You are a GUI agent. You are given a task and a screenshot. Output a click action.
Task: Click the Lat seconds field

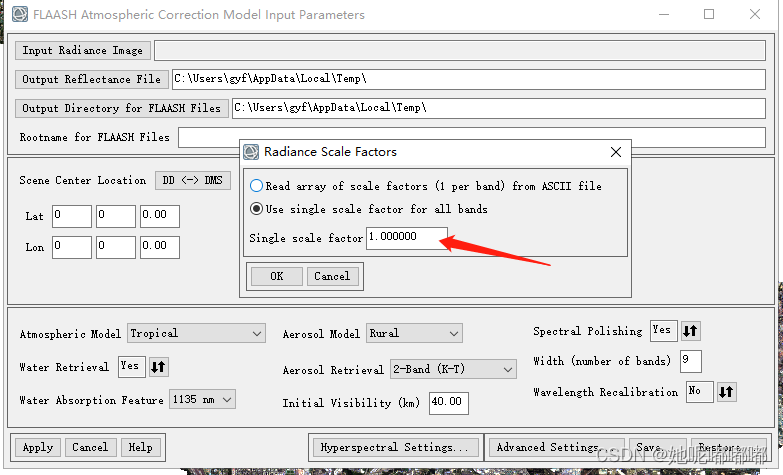coord(160,216)
